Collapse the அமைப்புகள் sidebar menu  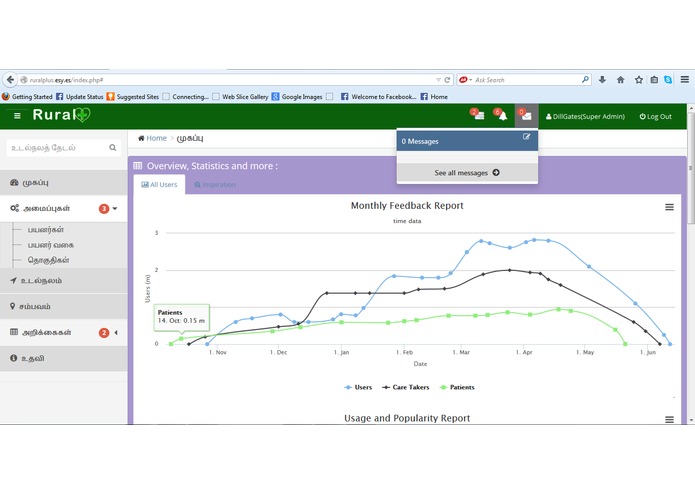[63, 209]
